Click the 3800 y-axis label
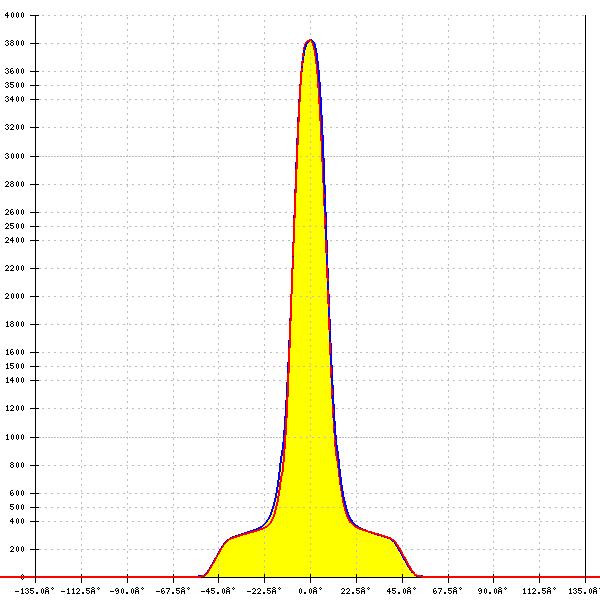The image size is (600, 600). click(x=15, y=43)
